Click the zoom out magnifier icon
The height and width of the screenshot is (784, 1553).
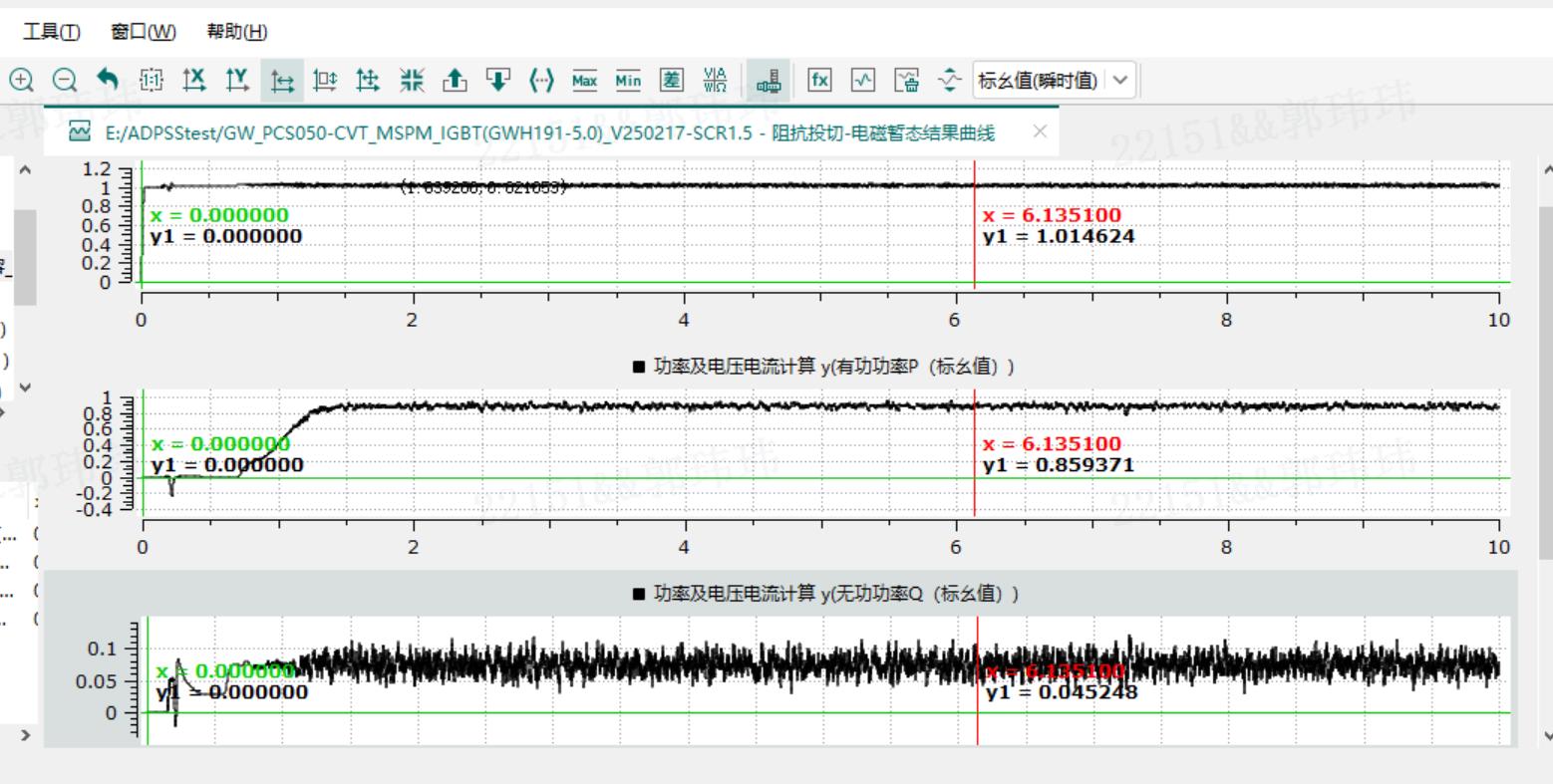click(64, 80)
